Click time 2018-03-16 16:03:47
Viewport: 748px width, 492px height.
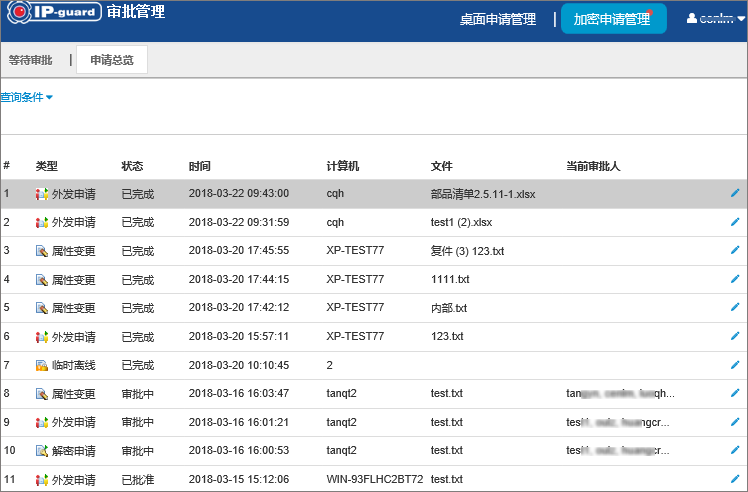point(239,393)
